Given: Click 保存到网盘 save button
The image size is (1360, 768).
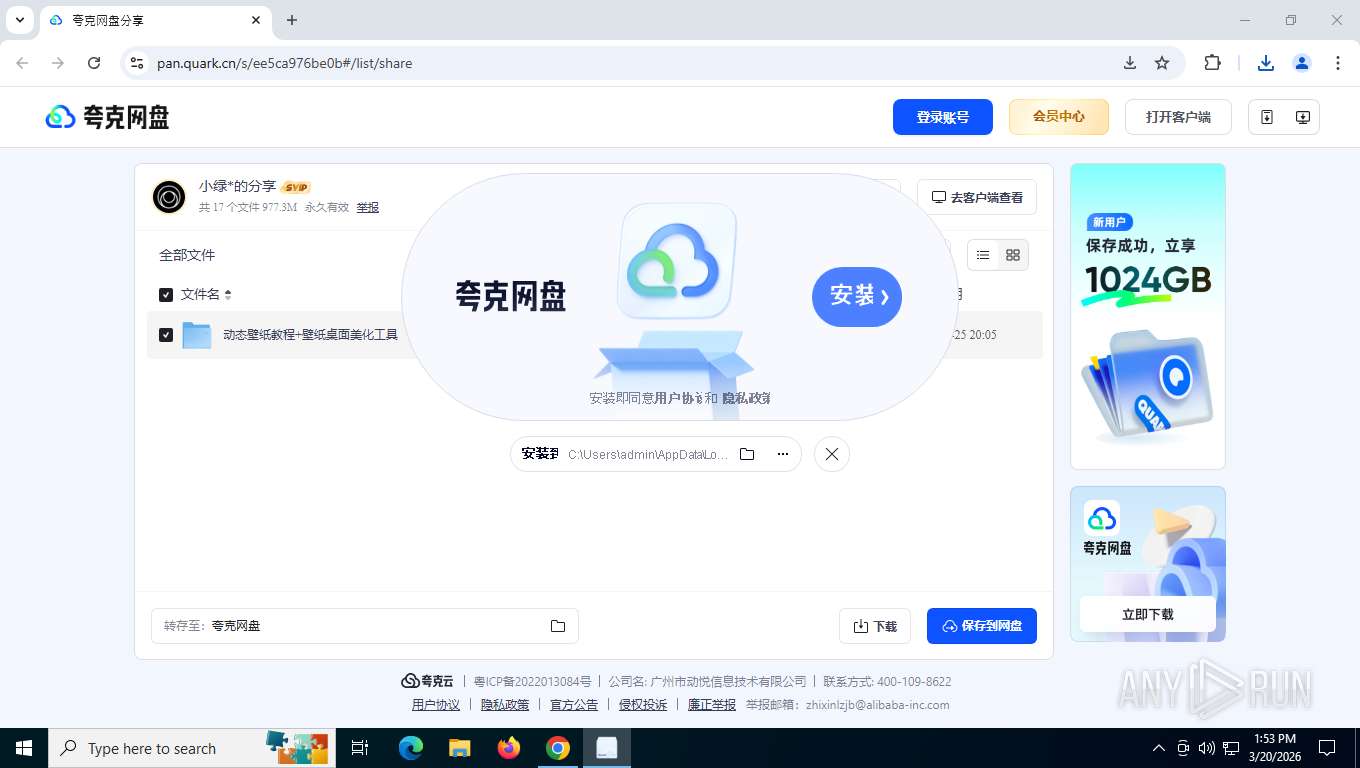Looking at the screenshot, I should click(982, 626).
